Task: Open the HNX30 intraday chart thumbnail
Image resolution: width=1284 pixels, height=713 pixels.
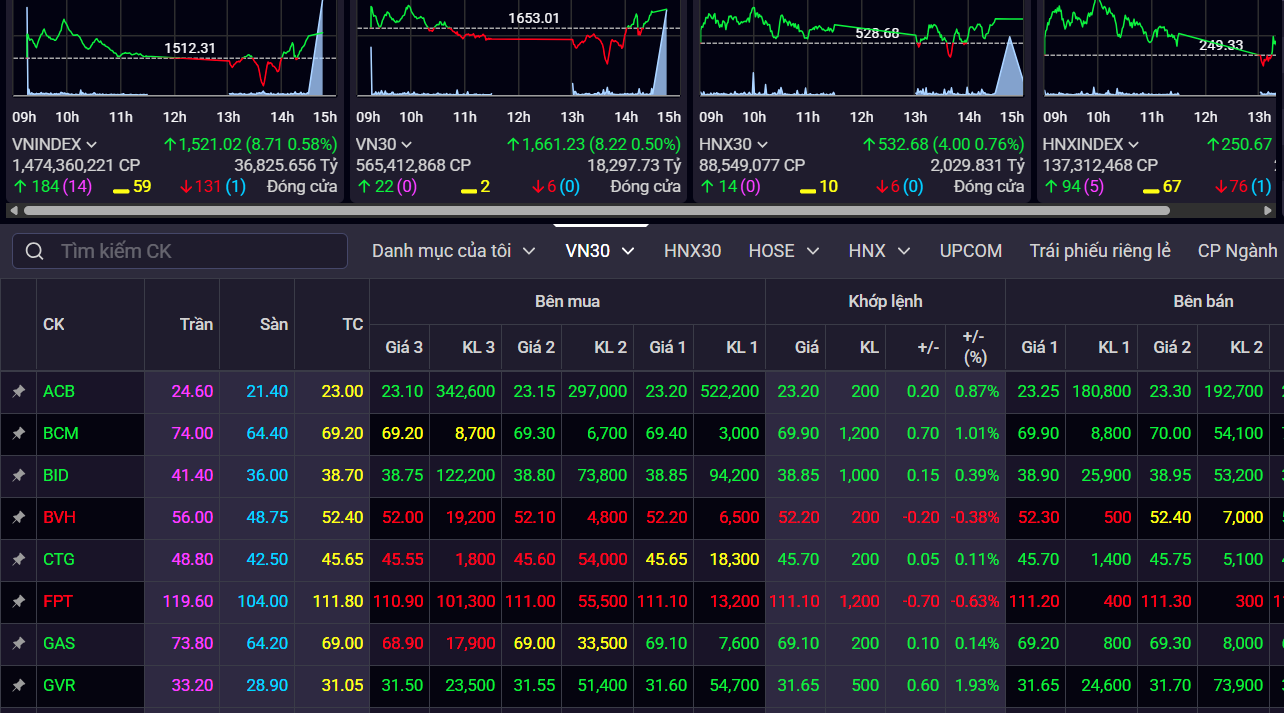Action: 861,50
